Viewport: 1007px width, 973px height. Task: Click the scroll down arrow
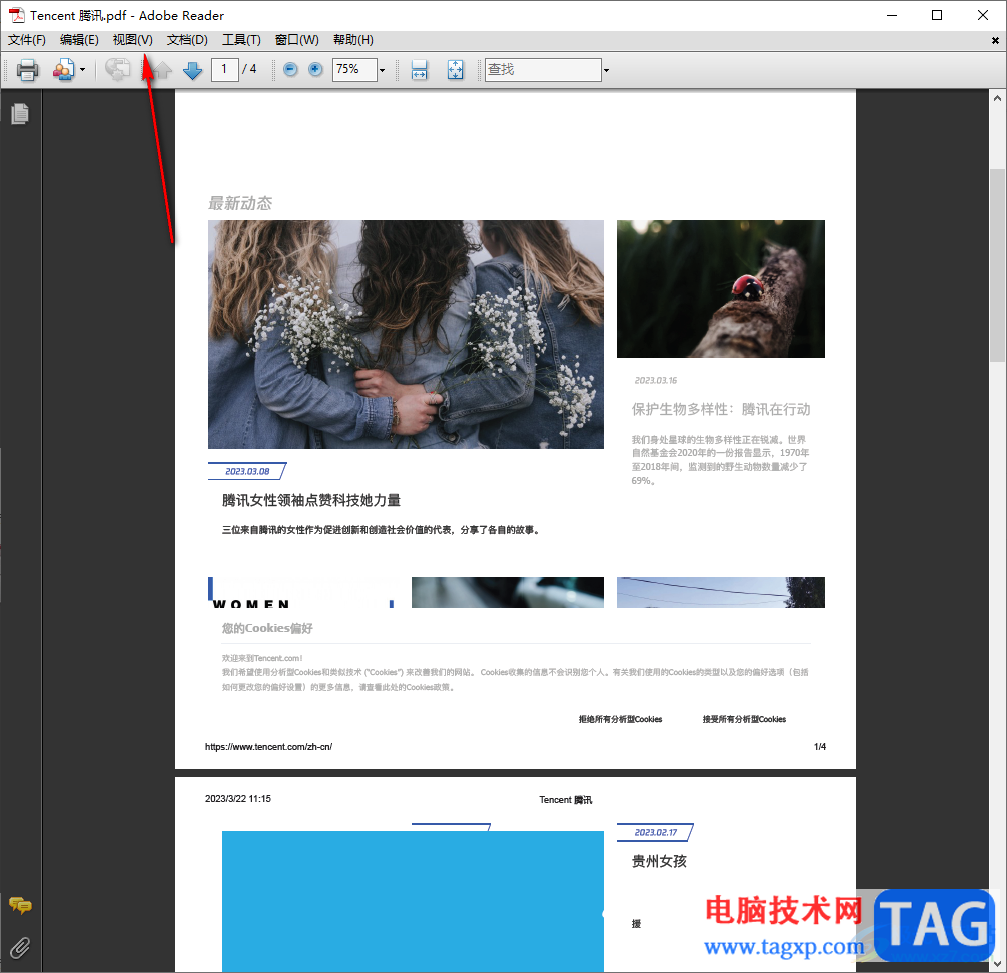pos(997,964)
